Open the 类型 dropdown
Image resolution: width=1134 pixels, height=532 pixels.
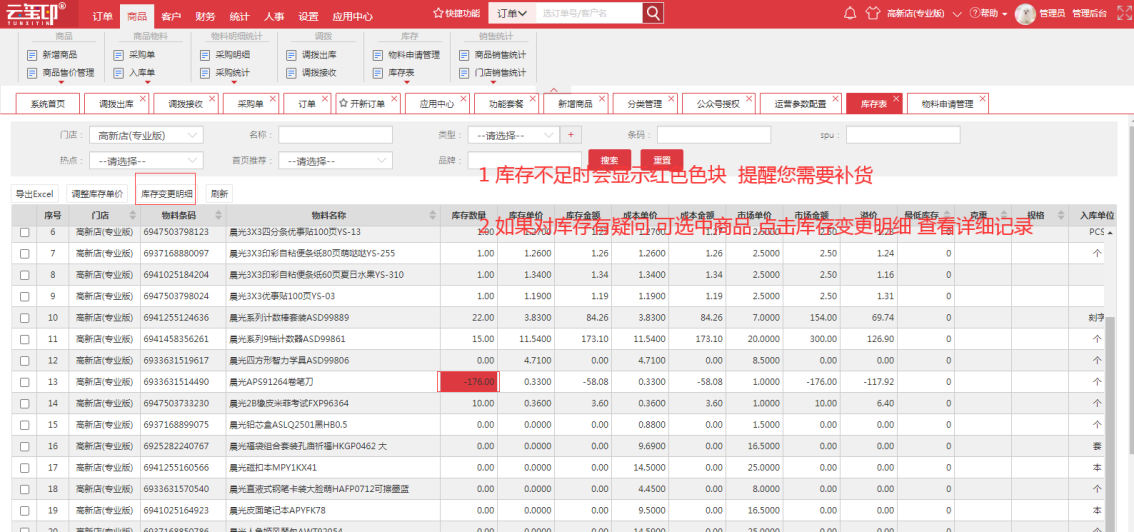pyautogui.click(x=513, y=135)
